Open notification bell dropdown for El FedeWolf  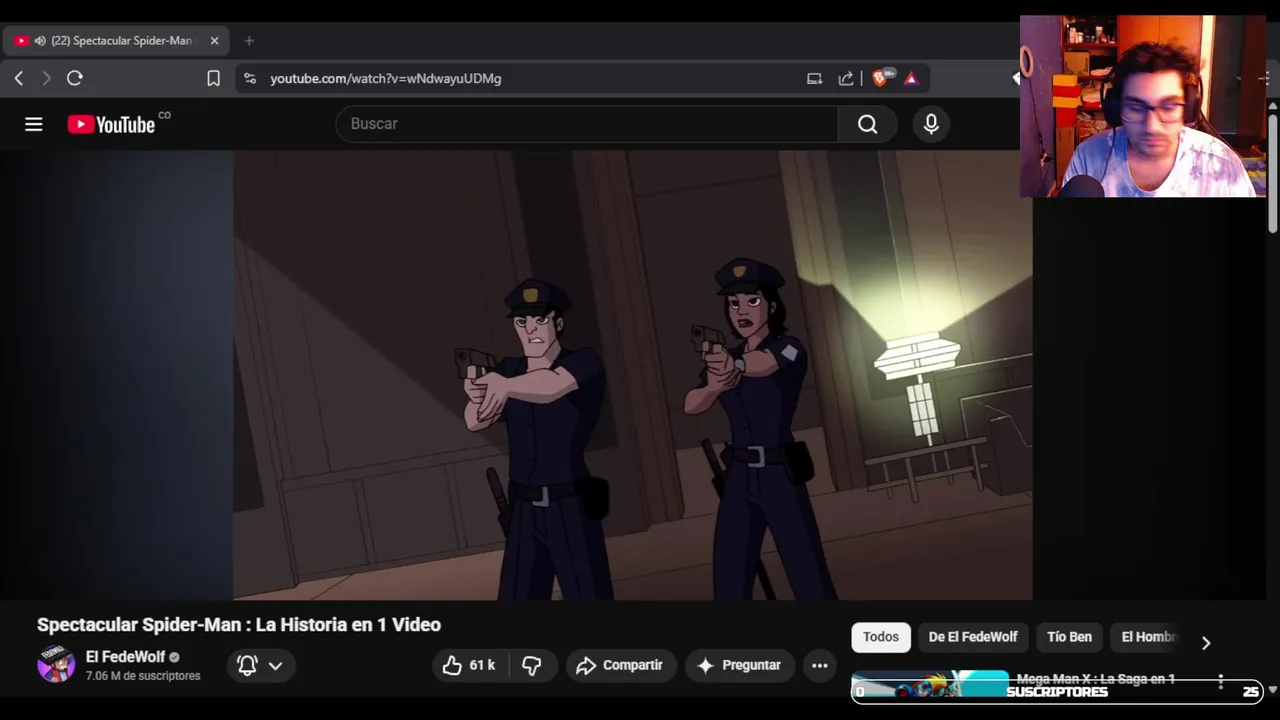(259, 665)
